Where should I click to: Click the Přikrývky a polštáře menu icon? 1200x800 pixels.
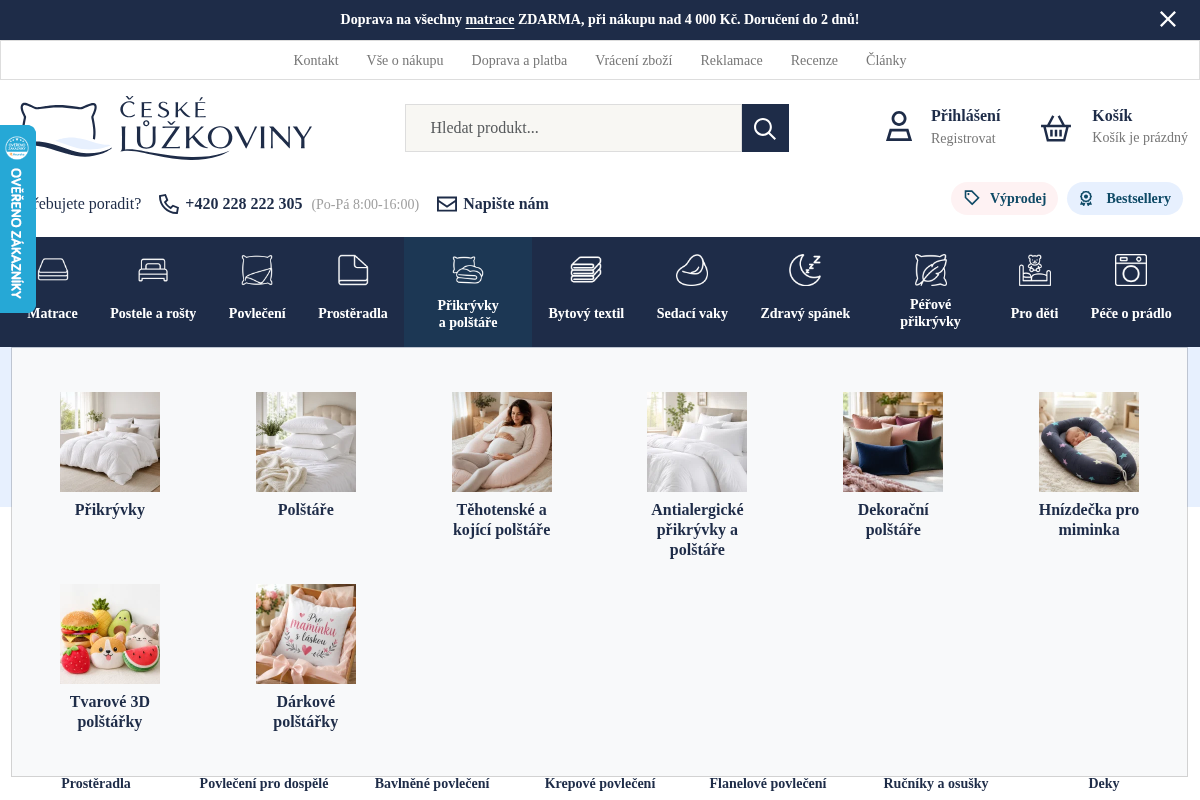[x=468, y=270]
